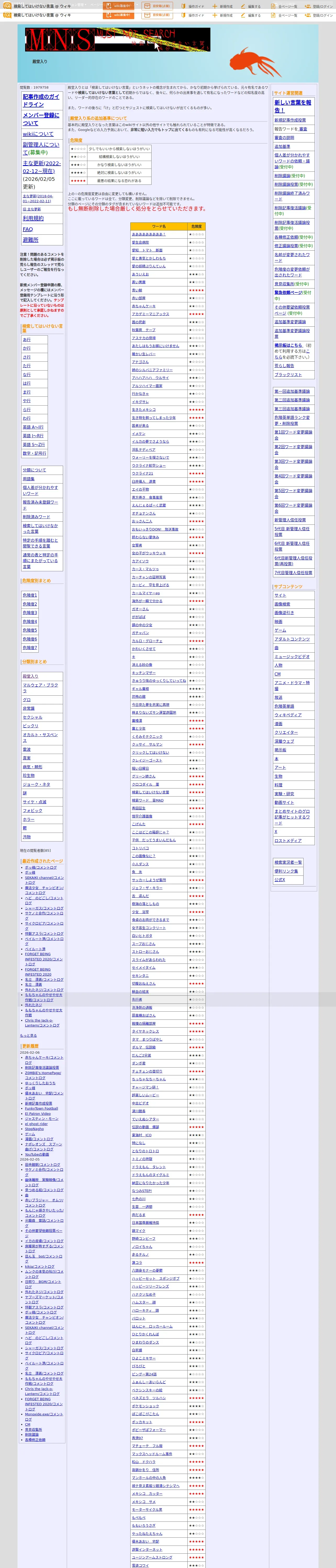336x1568 pixels.
Task: Open 愛生会病院 in the word table
Action: pos(140,242)
